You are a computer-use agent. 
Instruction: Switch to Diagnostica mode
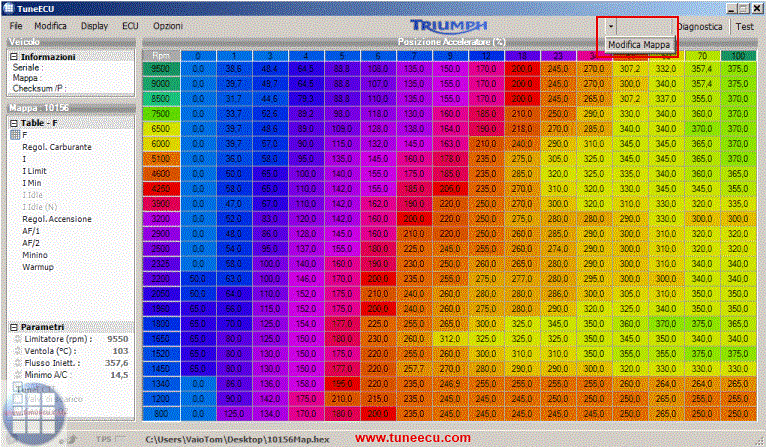(701, 27)
